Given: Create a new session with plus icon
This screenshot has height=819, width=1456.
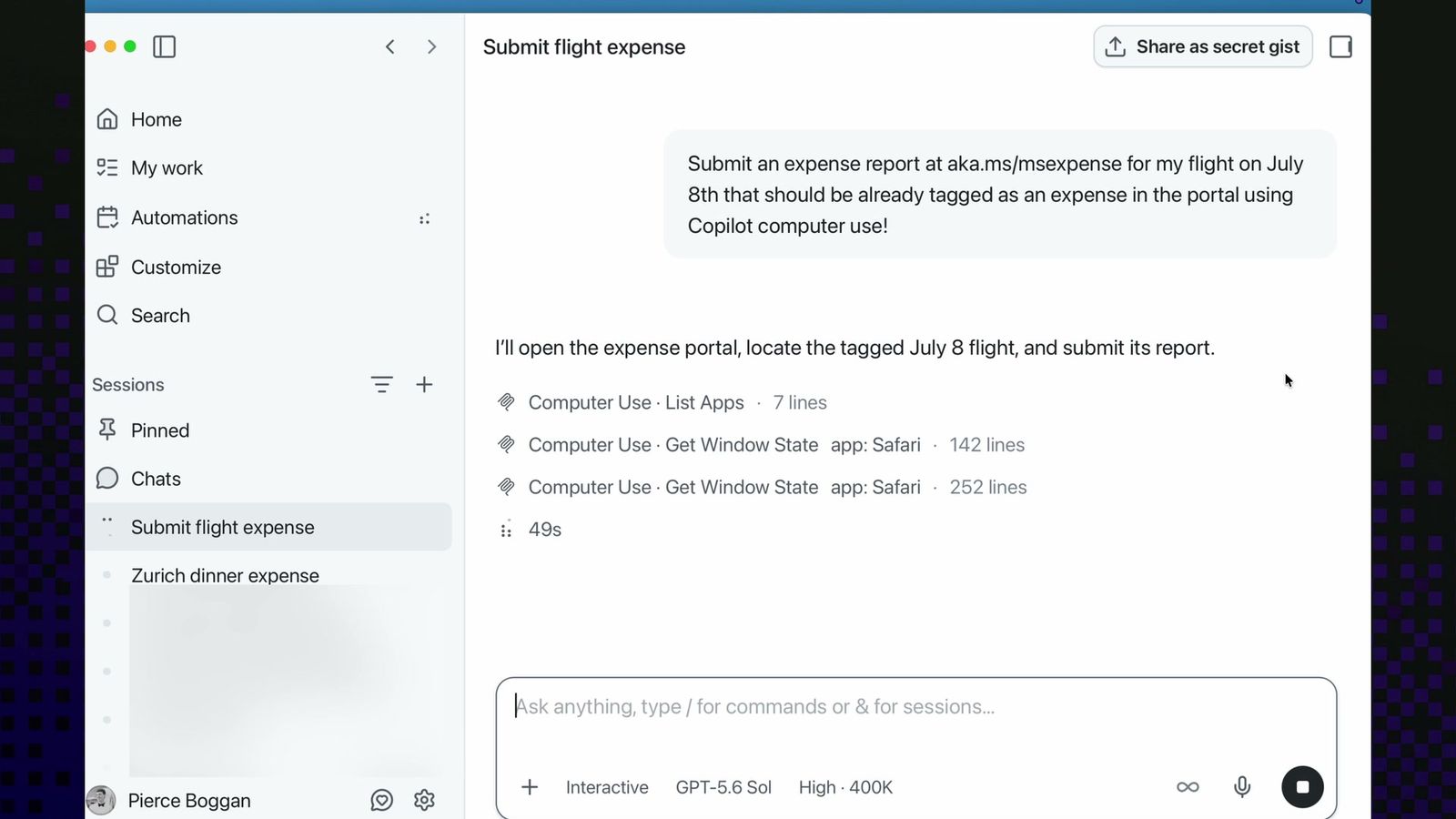Looking at the screenshot, I should tap(424, 385).
